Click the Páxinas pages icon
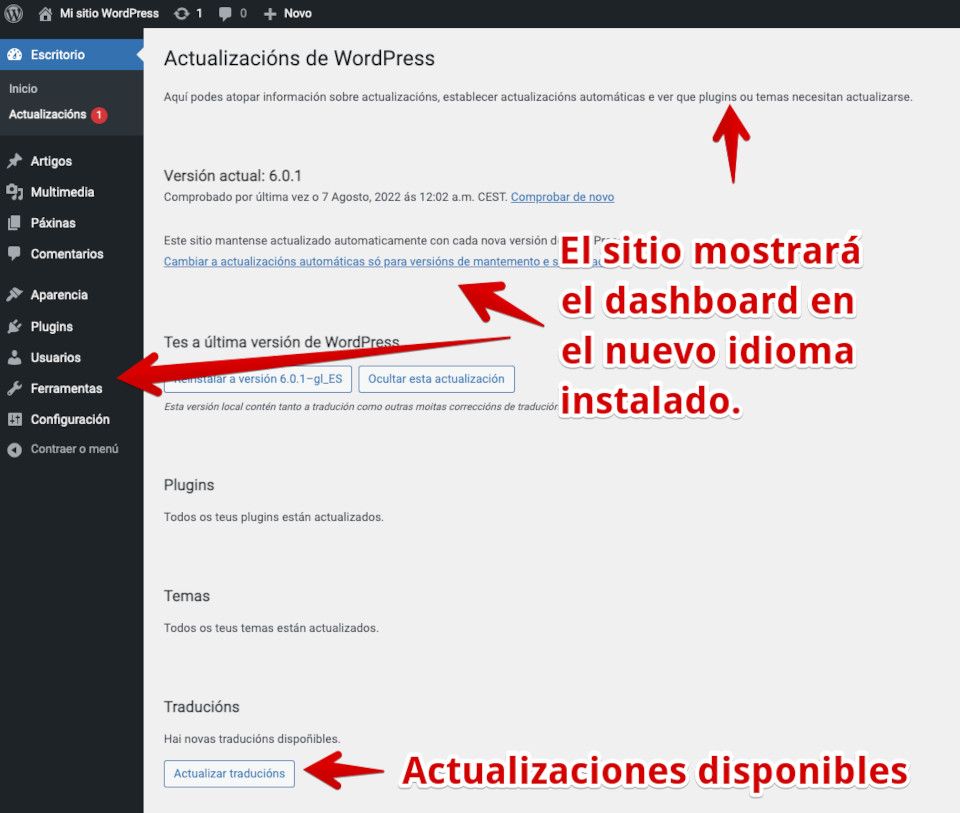 [x=15, y=223]
